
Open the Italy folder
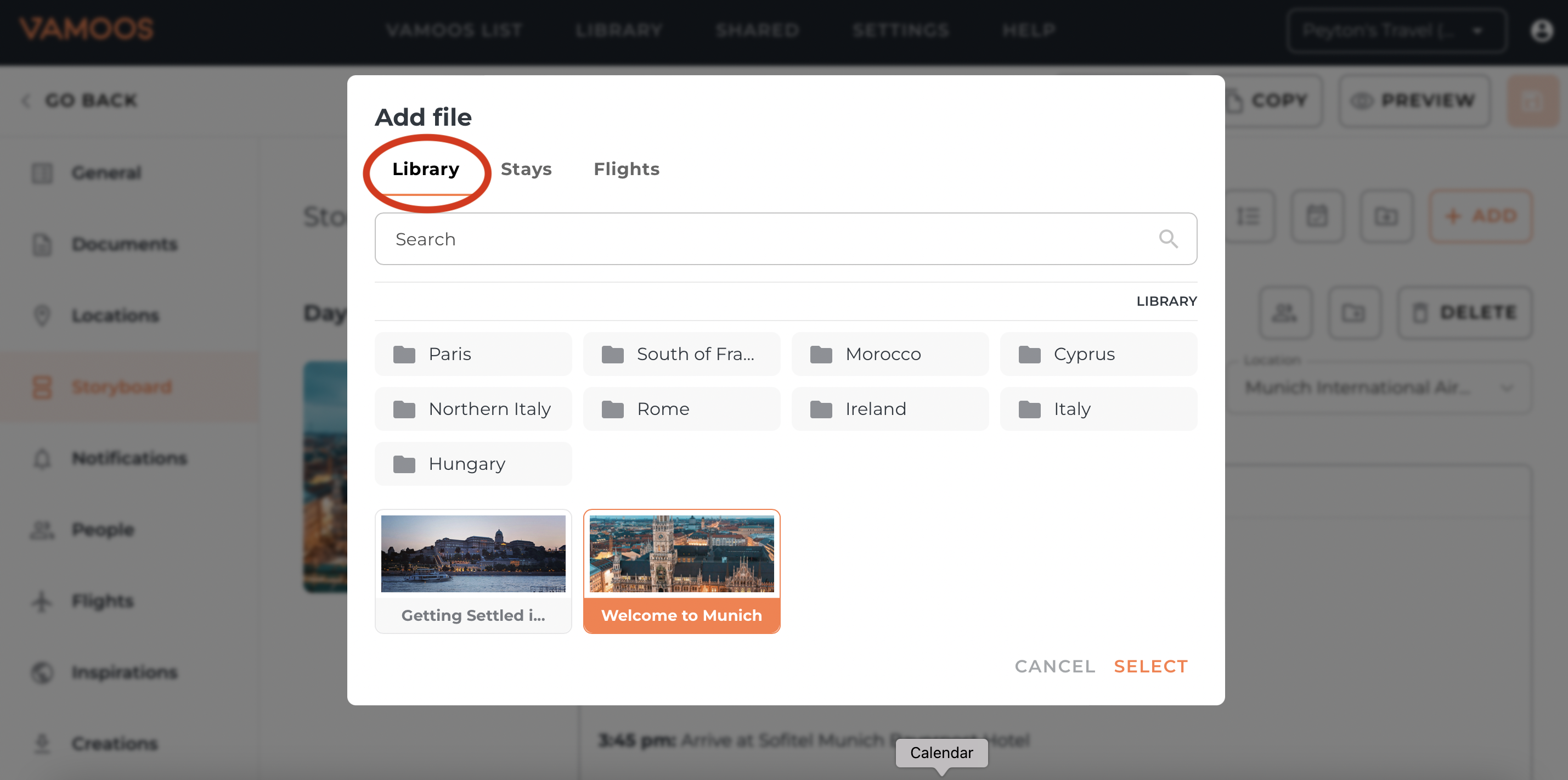[1097, 408]
